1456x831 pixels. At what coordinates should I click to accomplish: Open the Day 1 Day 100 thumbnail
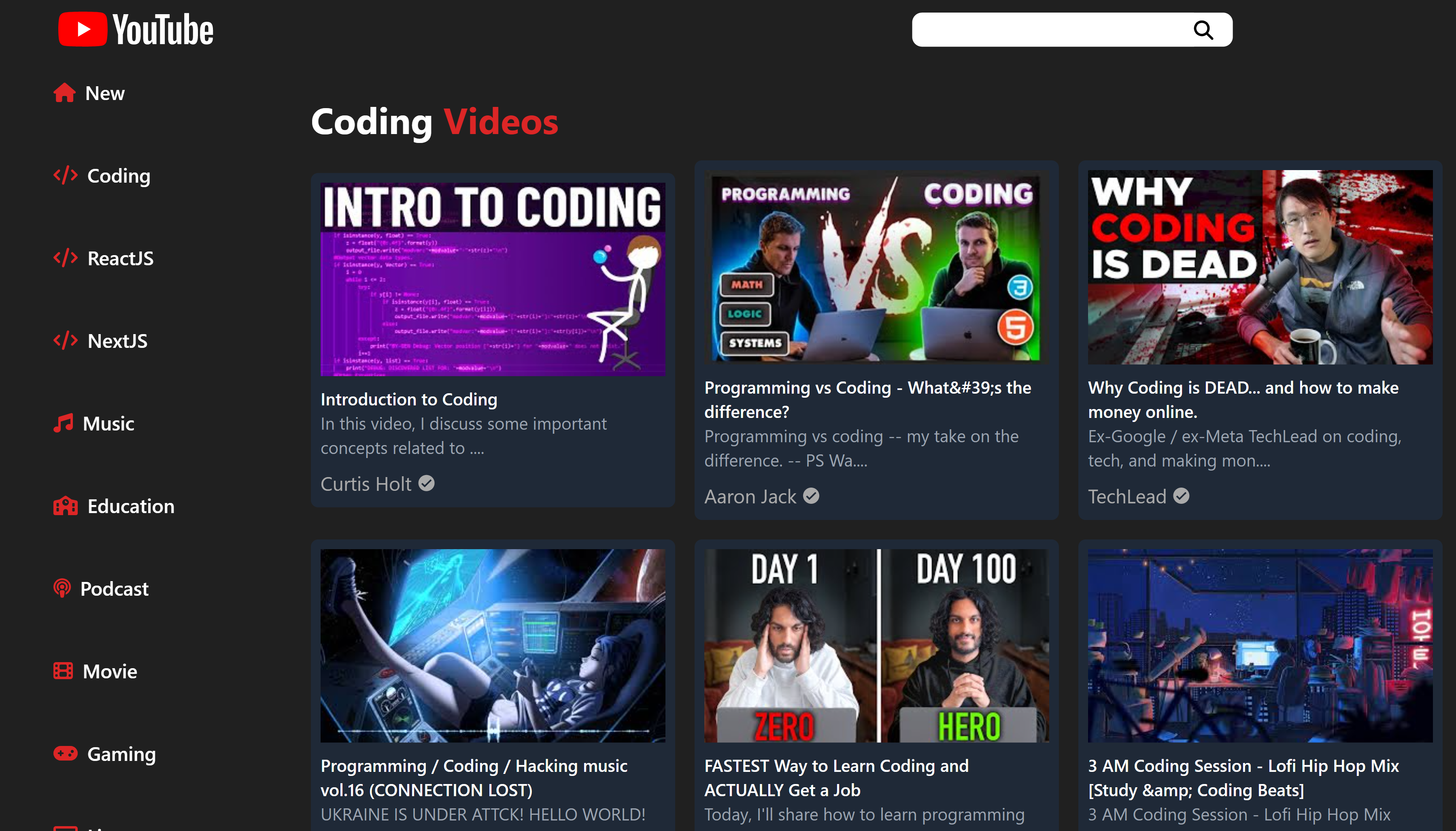point(876,645)
